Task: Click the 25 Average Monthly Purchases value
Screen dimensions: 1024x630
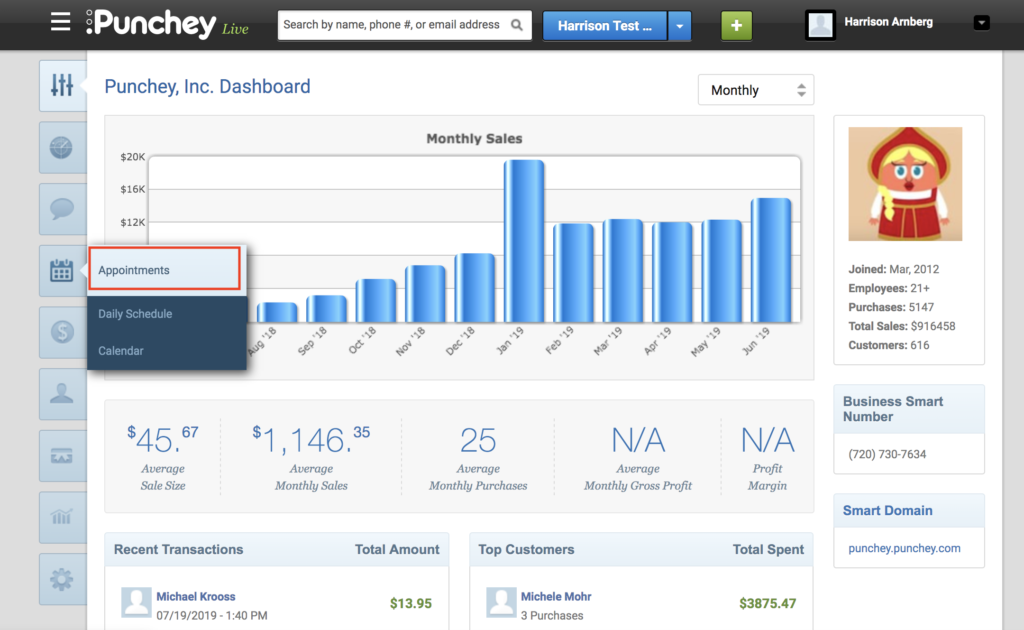Action: 478,440
